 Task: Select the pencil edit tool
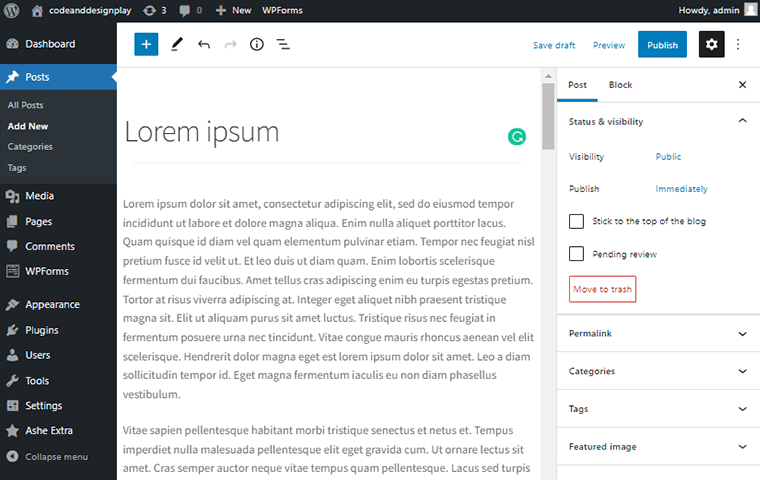tap(177, 45)
